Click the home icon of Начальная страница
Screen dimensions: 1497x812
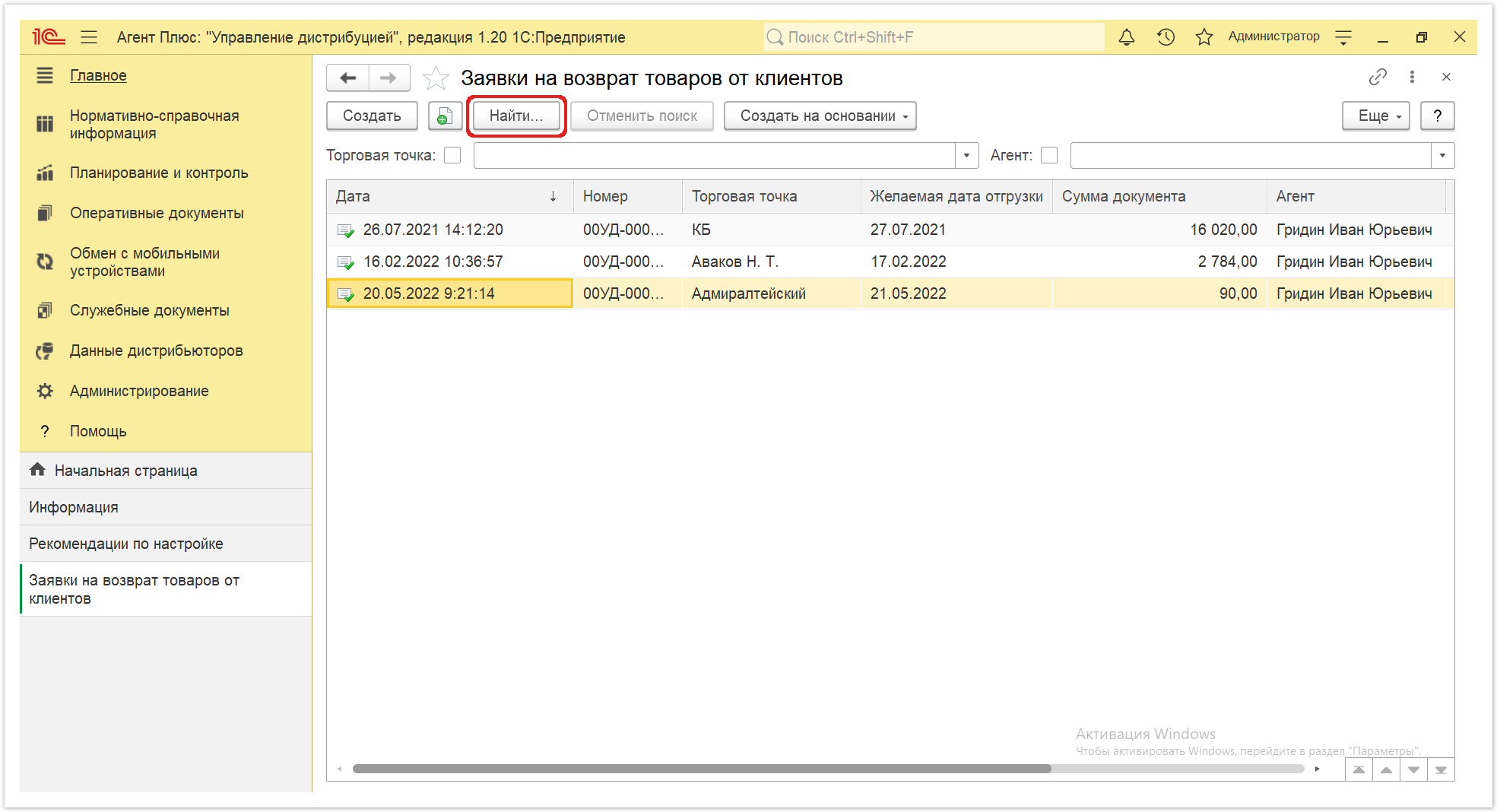(37, 470)
